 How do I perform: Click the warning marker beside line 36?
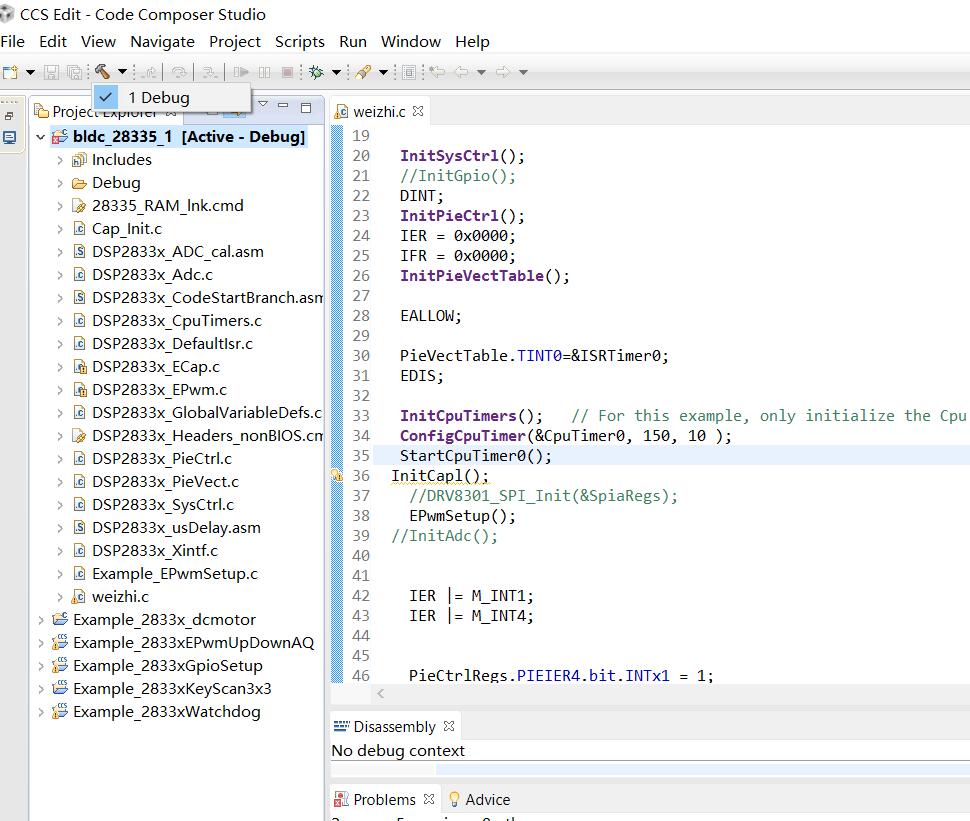click(338, 476)
